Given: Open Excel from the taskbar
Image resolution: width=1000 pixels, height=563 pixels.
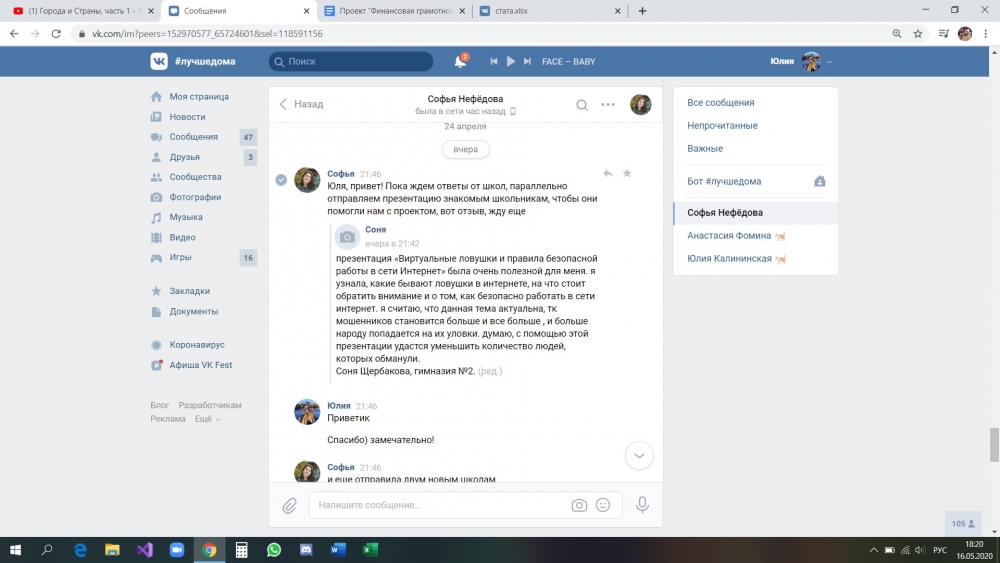Looking at the screenshot, I should tap(371, 550).
